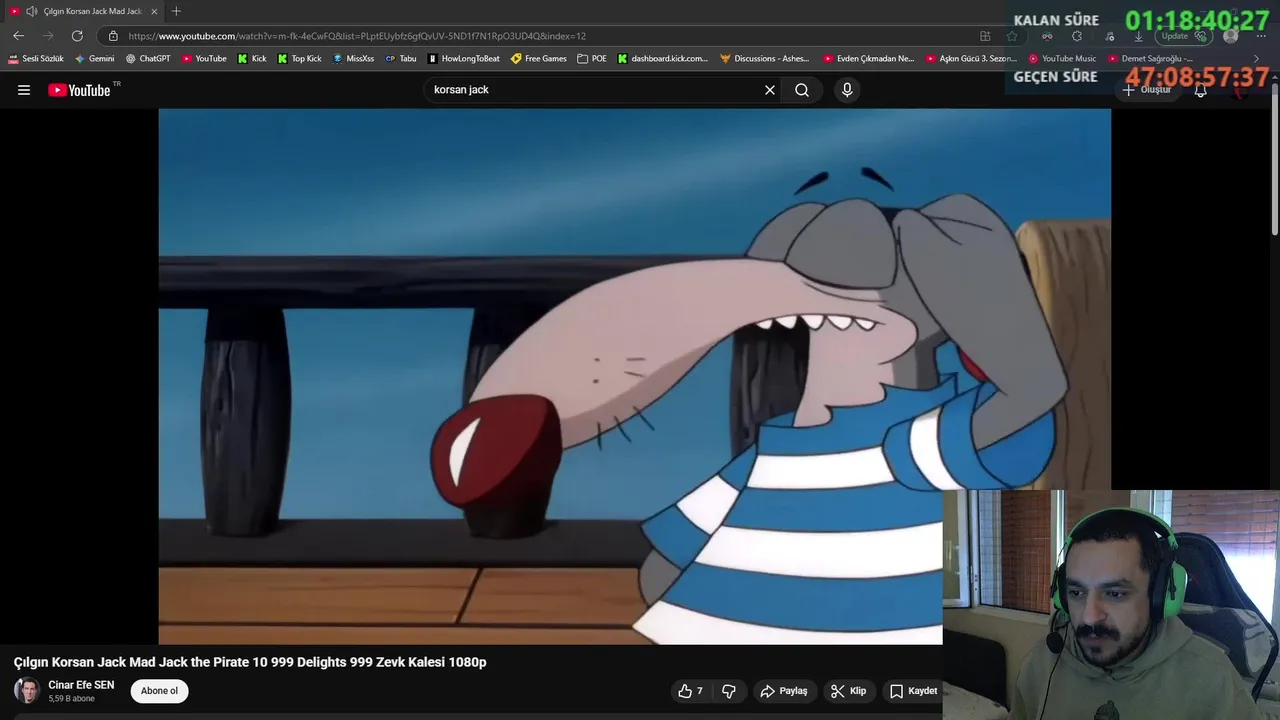Viewport: 1280px width, 720px height.
Task: Bookmark this page with star icon
Action: (1012, 36)
